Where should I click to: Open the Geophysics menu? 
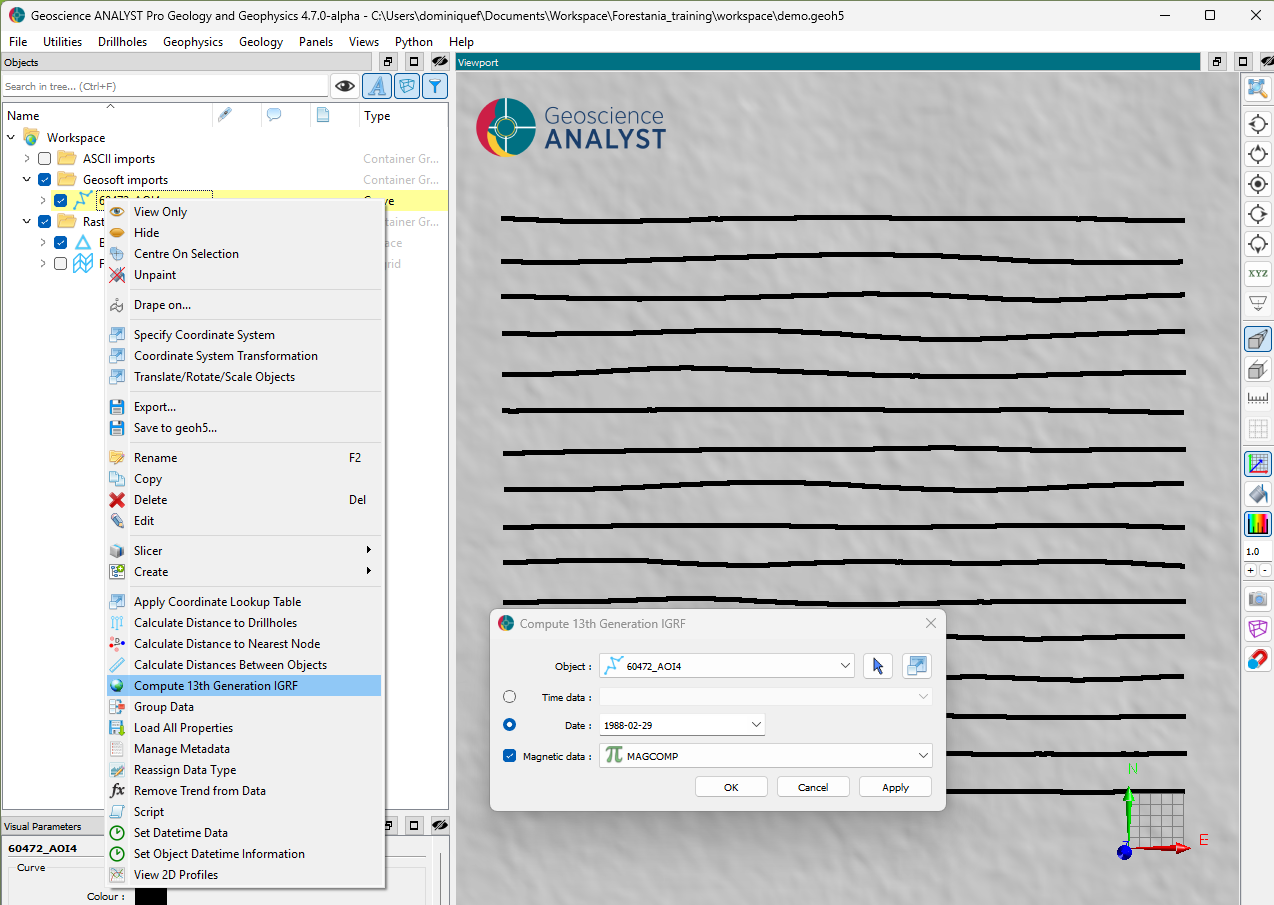click(x=193, y=42)
